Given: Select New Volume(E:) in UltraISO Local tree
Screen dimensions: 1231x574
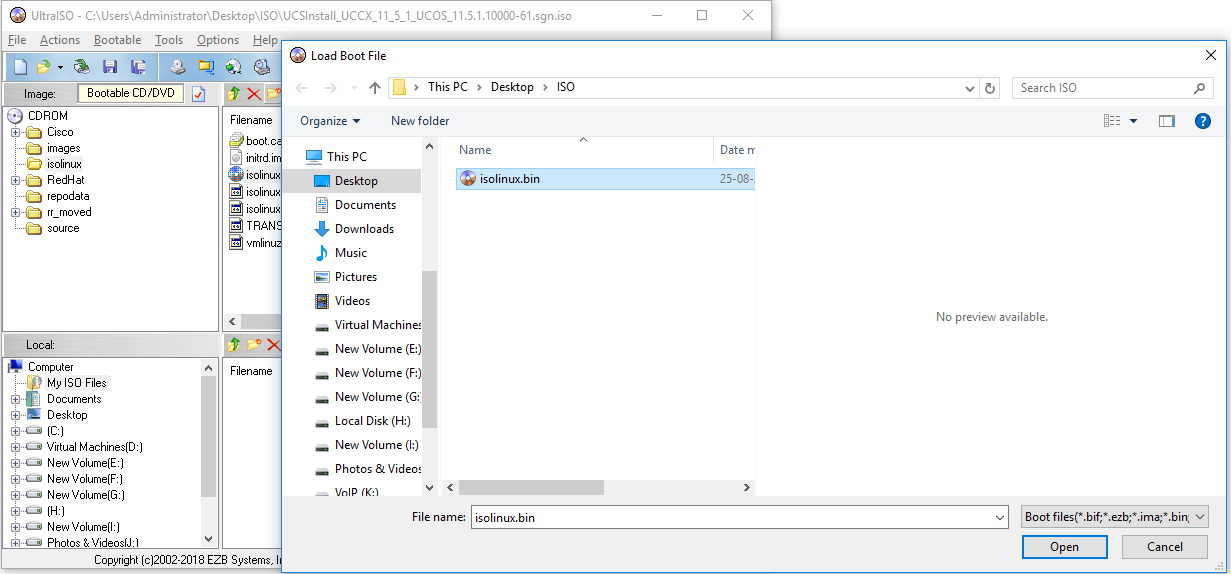Looking at the screenshot, I should coord(85,463).
